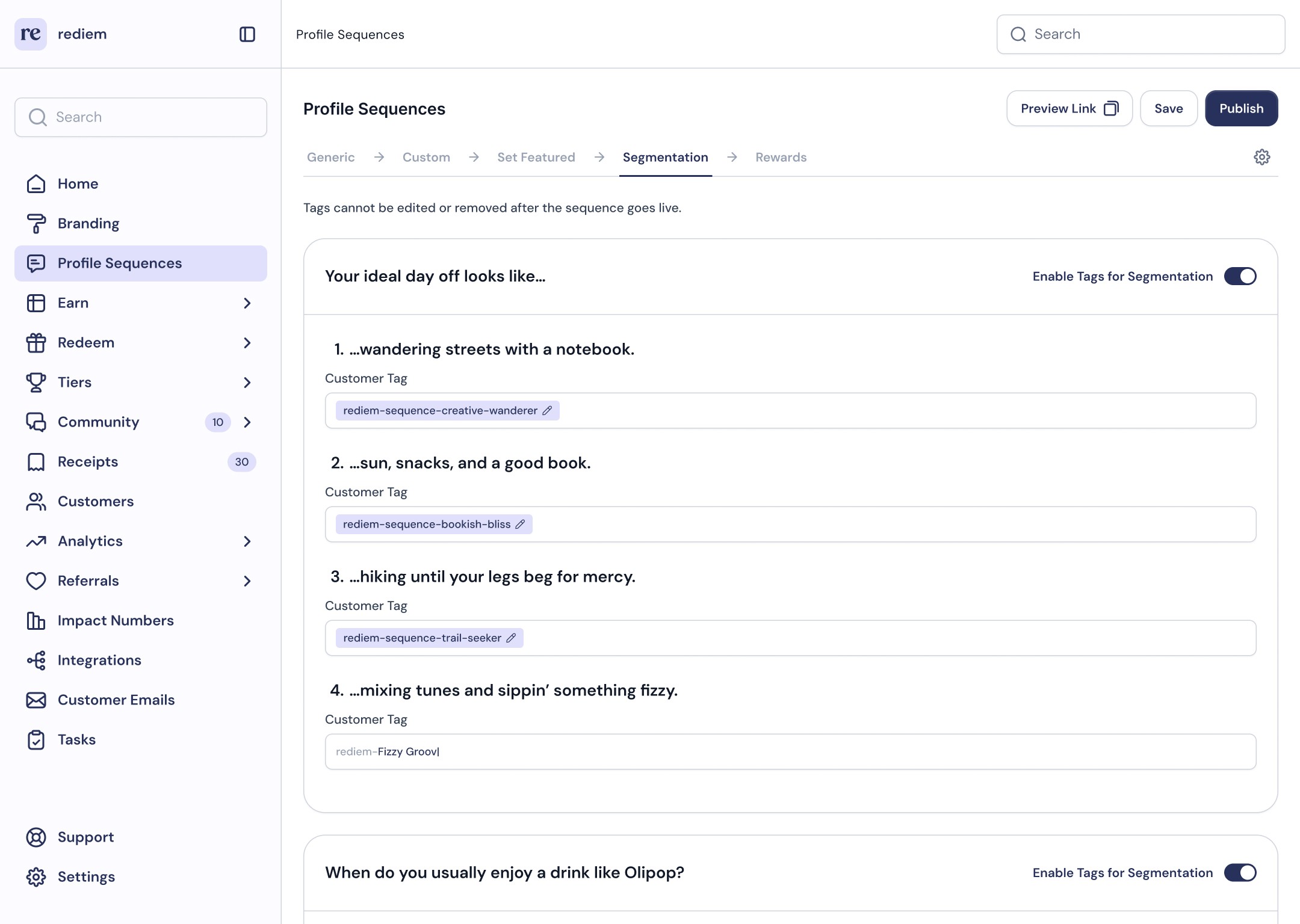Copy the Preview Link
The height and width of the screenshot is (924, 1300).
[1069, 108]
